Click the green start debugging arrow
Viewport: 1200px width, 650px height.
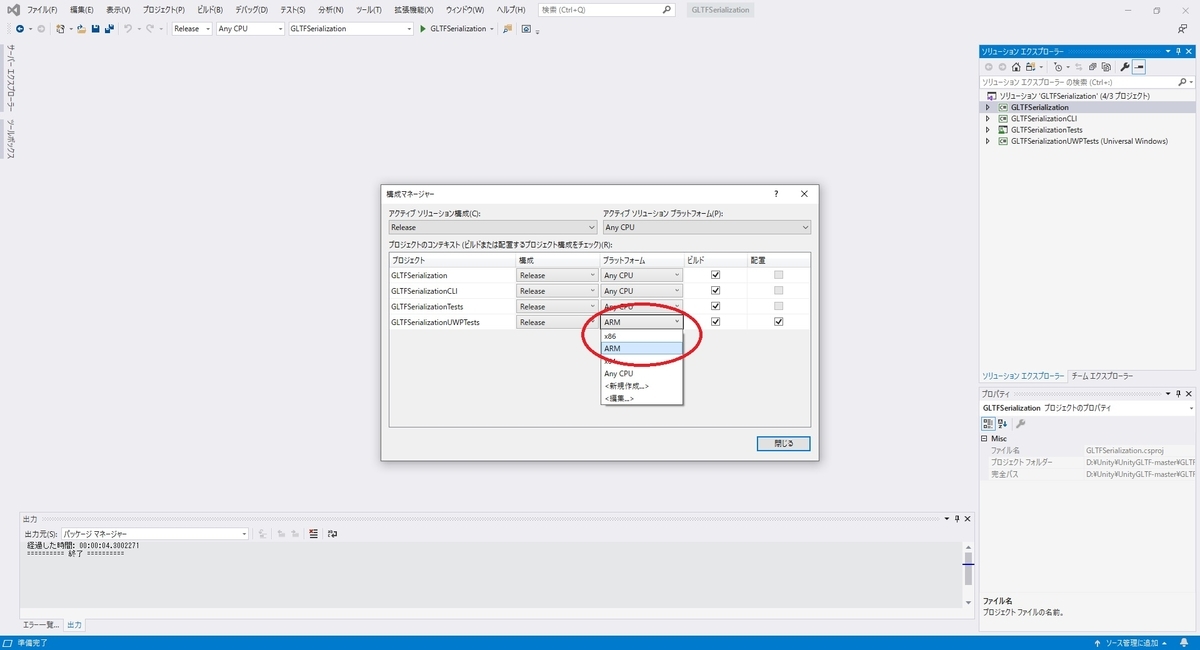point(423,28)
